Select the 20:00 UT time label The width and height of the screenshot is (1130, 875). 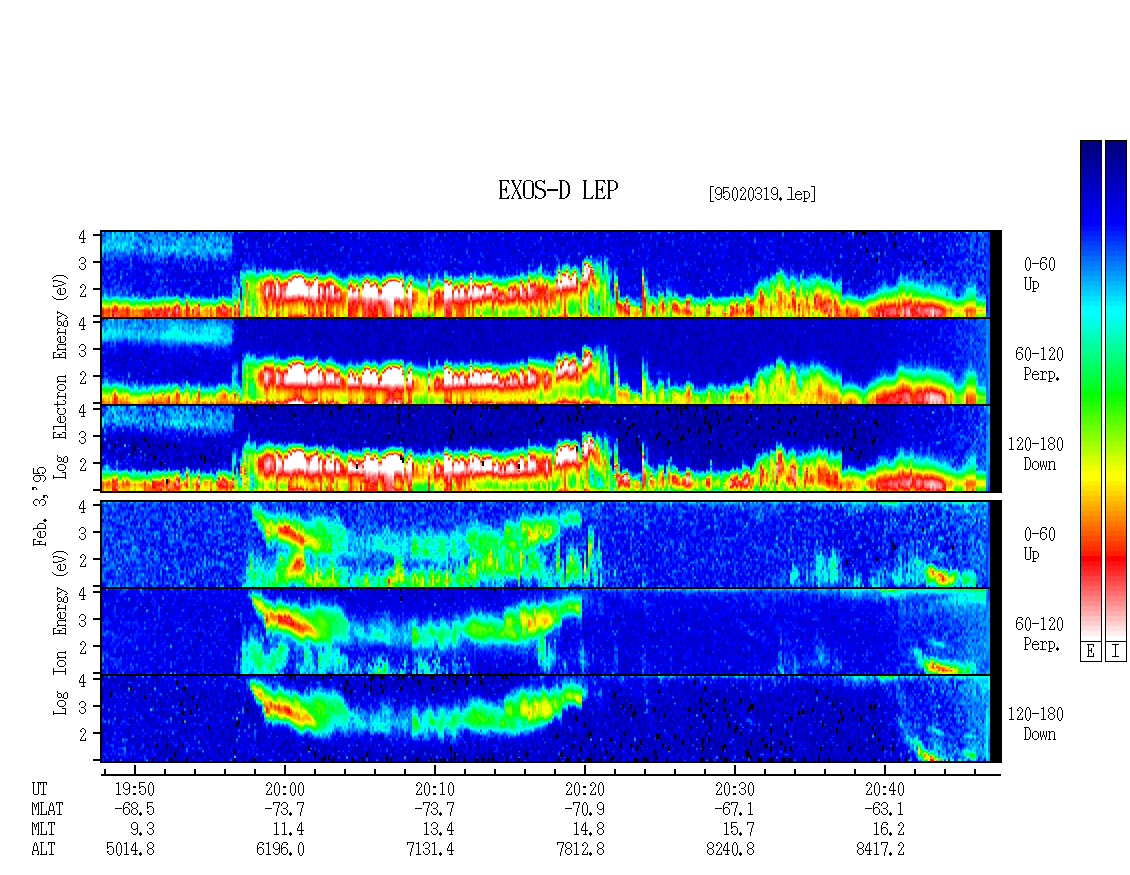285,789
